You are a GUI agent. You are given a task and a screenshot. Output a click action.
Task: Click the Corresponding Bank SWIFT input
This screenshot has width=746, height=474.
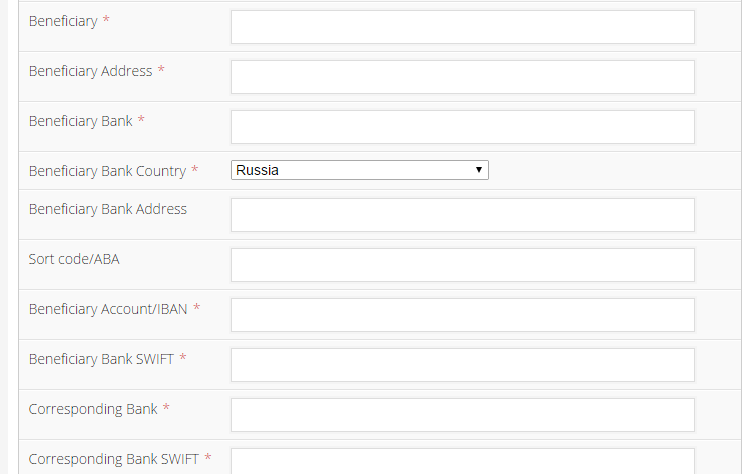pyautogui.click(x=462, y=462)
